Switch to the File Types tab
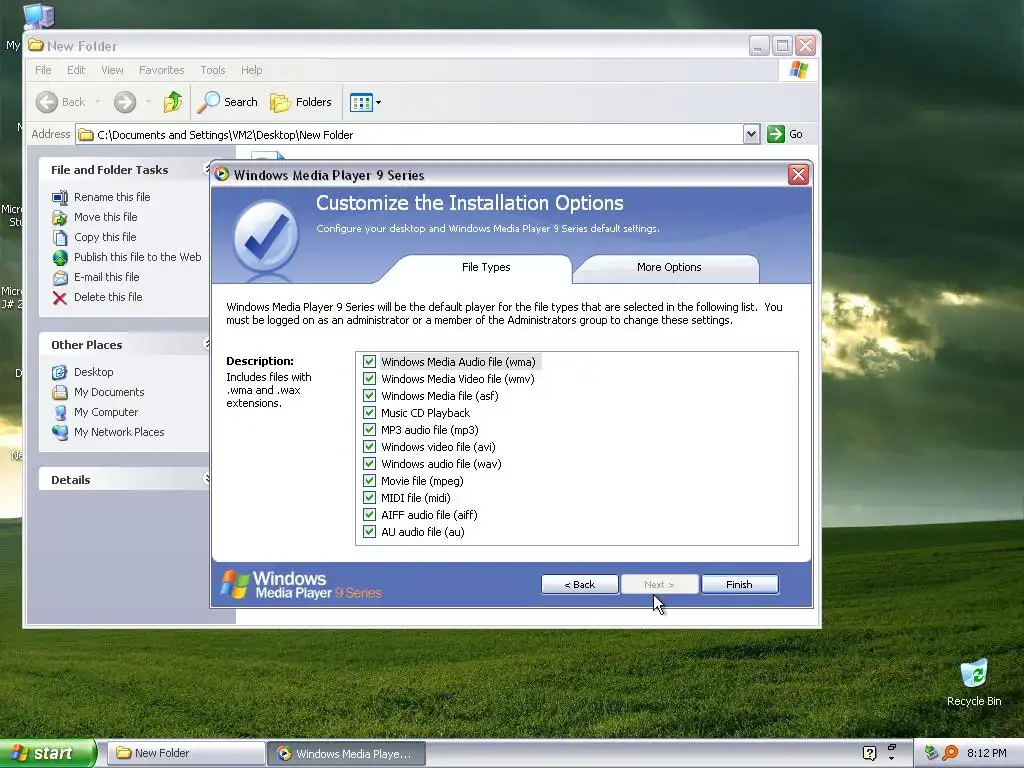The image size is (1024, 768). point(486,267)
